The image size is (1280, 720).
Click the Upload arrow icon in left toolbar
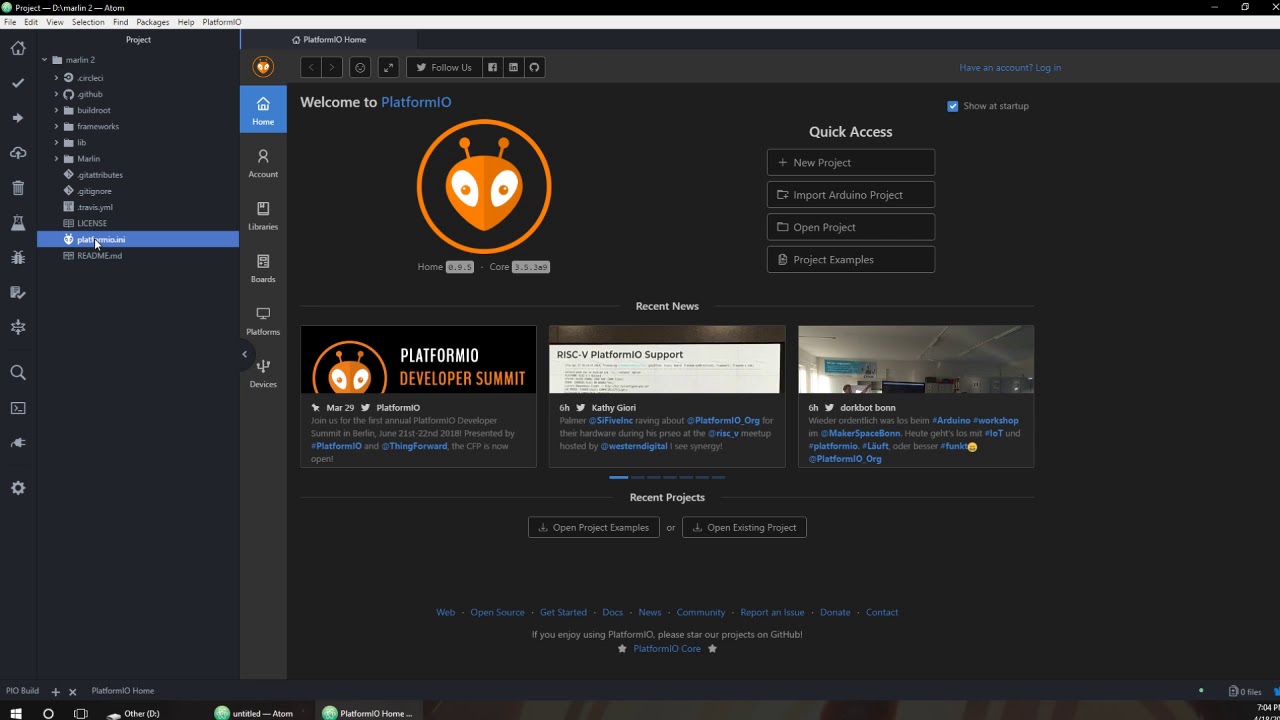pyautogui.click(x=18, y=118)
